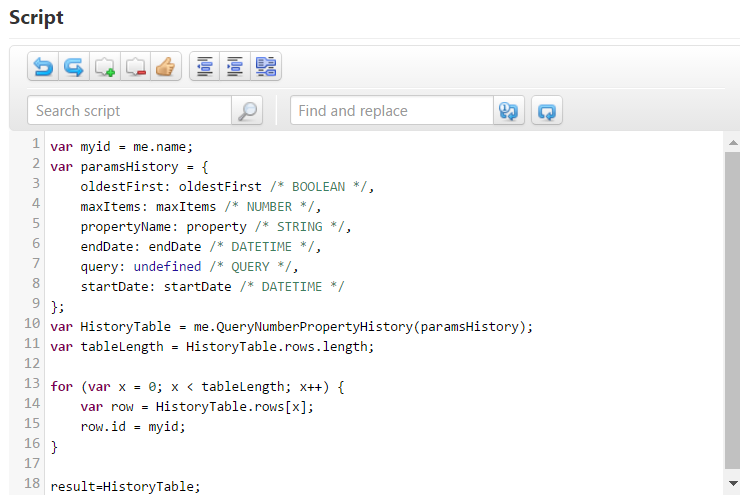
Task: Click the Redo arrow icon
Action: click(74, 67)
